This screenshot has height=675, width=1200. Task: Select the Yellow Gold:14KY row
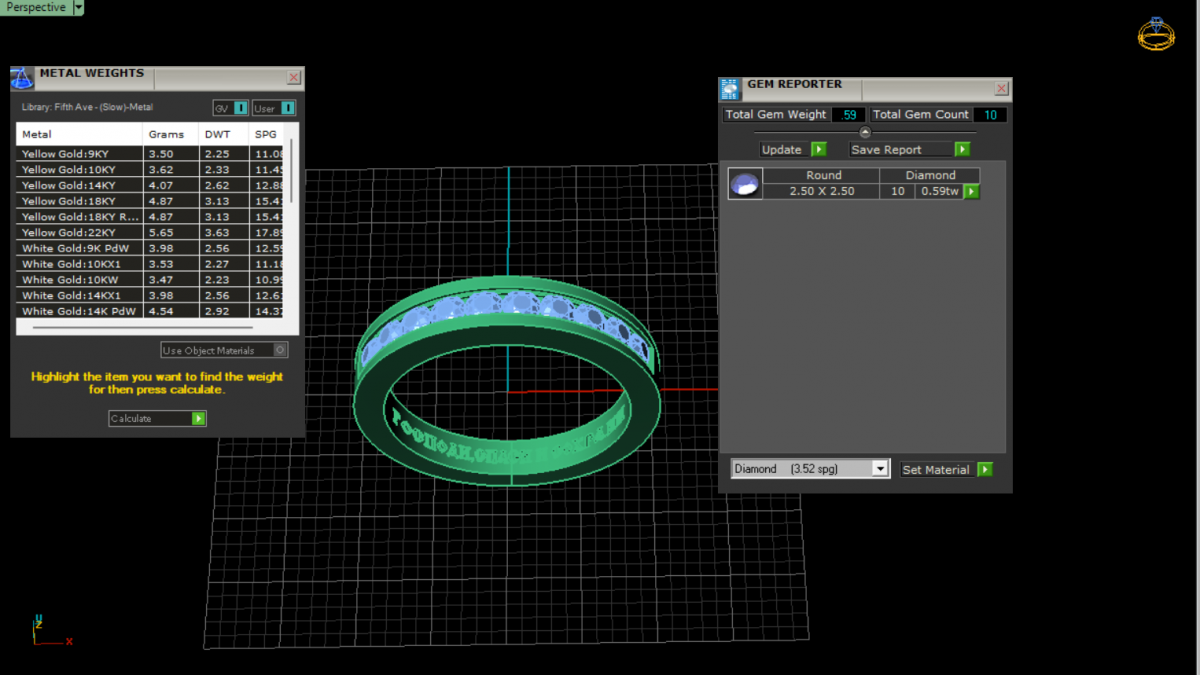[80, 185]
